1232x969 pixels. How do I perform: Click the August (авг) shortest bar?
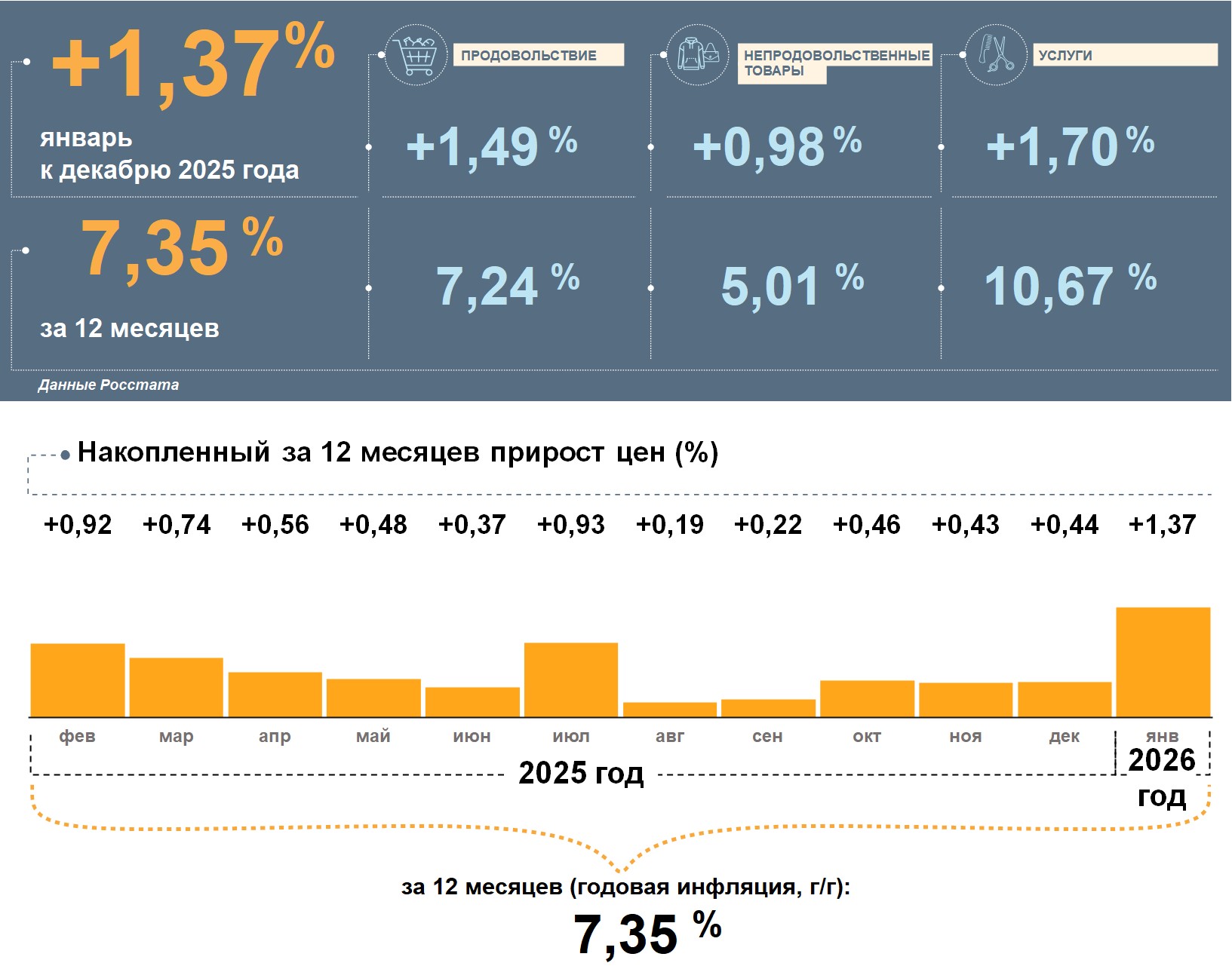670,709
